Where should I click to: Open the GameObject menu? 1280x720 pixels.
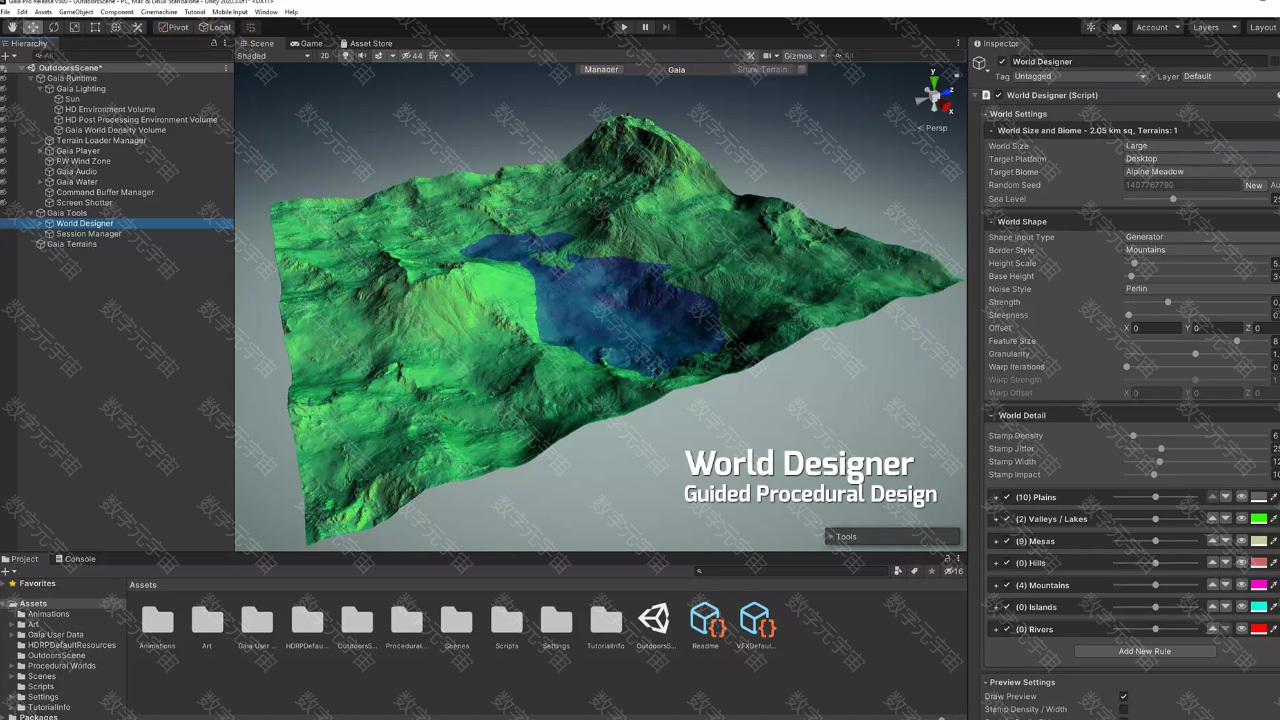coord(76,12)
